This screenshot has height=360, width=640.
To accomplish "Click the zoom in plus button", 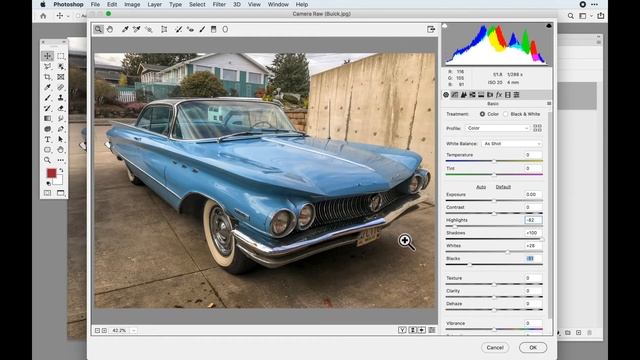I will [x=104, y=331].
